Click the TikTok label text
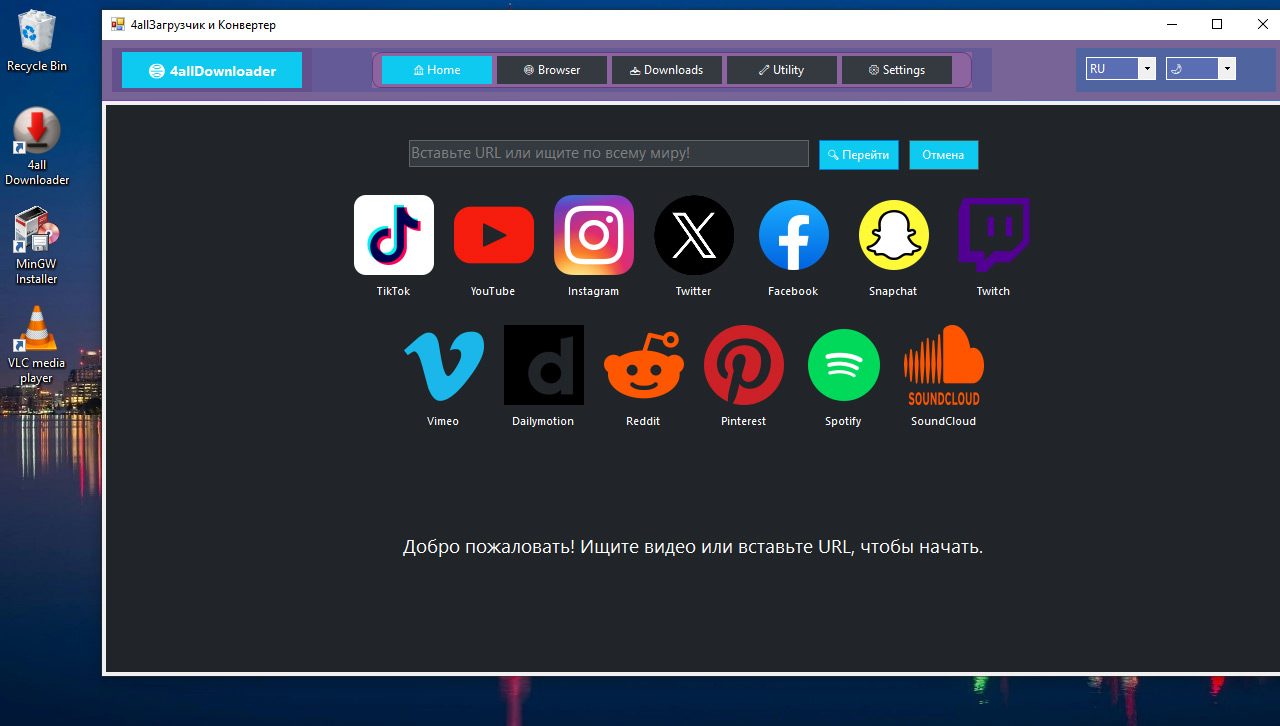 393,291
